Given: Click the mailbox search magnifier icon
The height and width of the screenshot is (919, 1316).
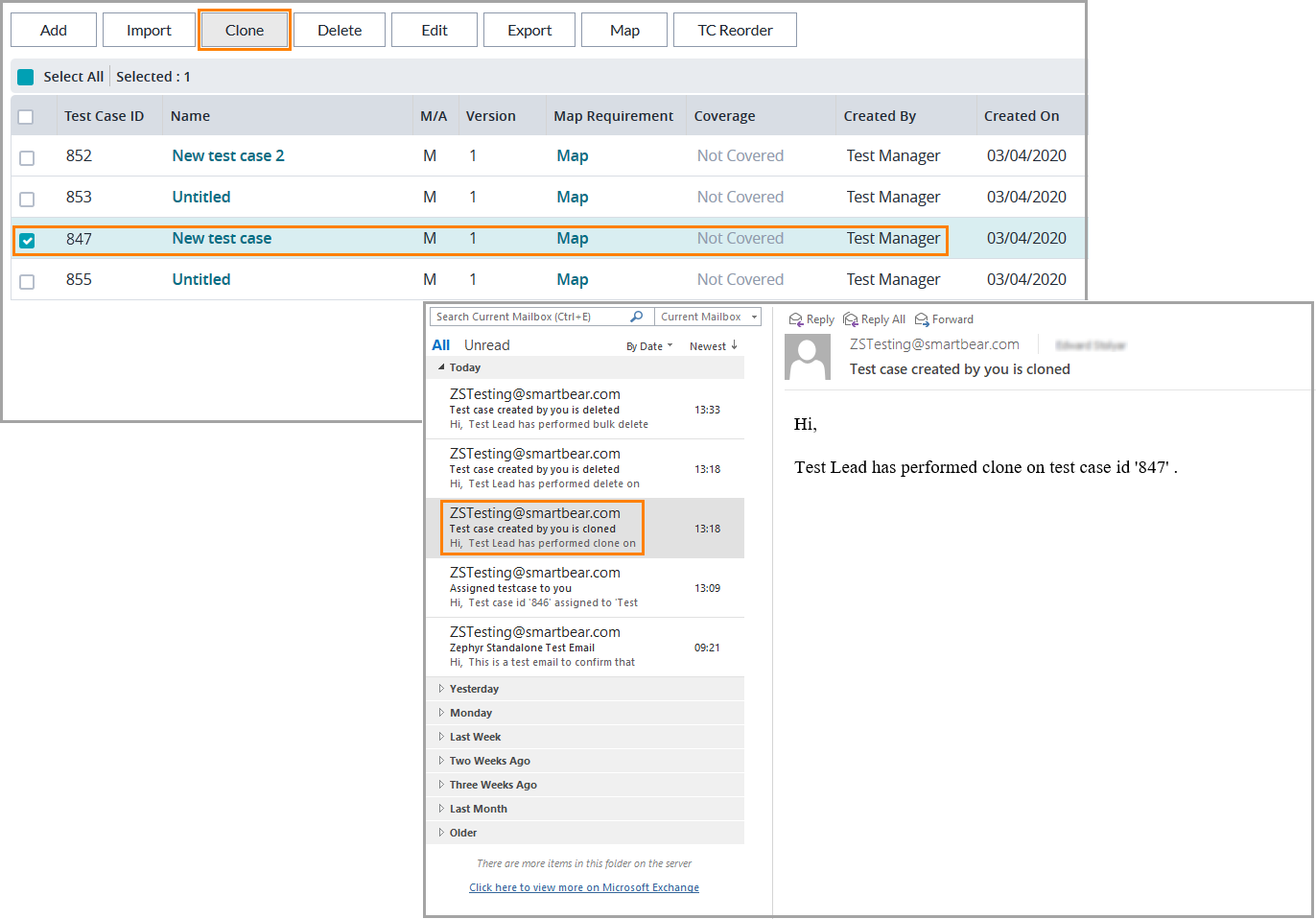Looking at the screenshot, I should 637,317.
